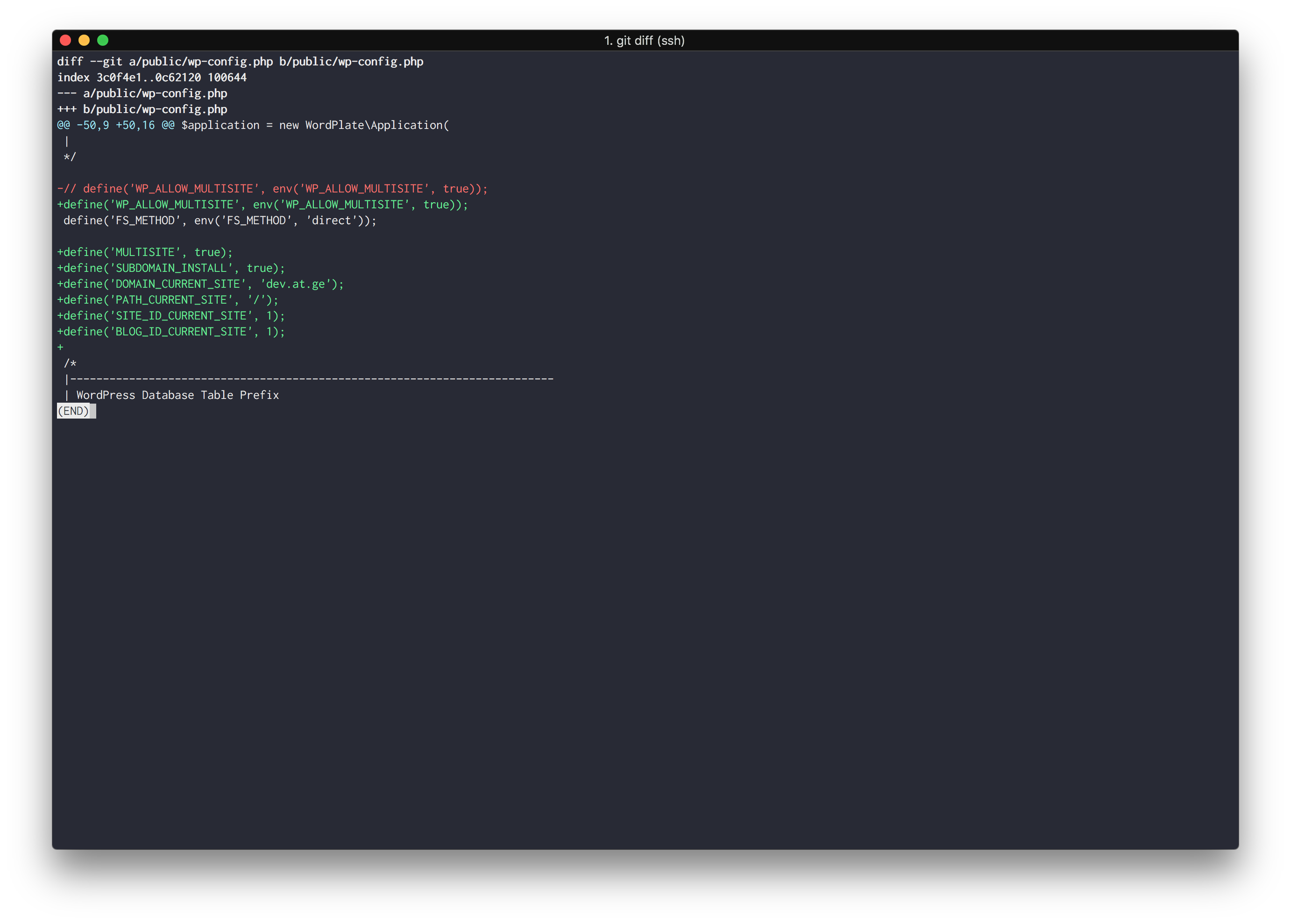1291x924 pixels.
Task: Click the SITE_ID_CURRENT_SITE define line
Action: pyautogui.click(x=170, y=315)
